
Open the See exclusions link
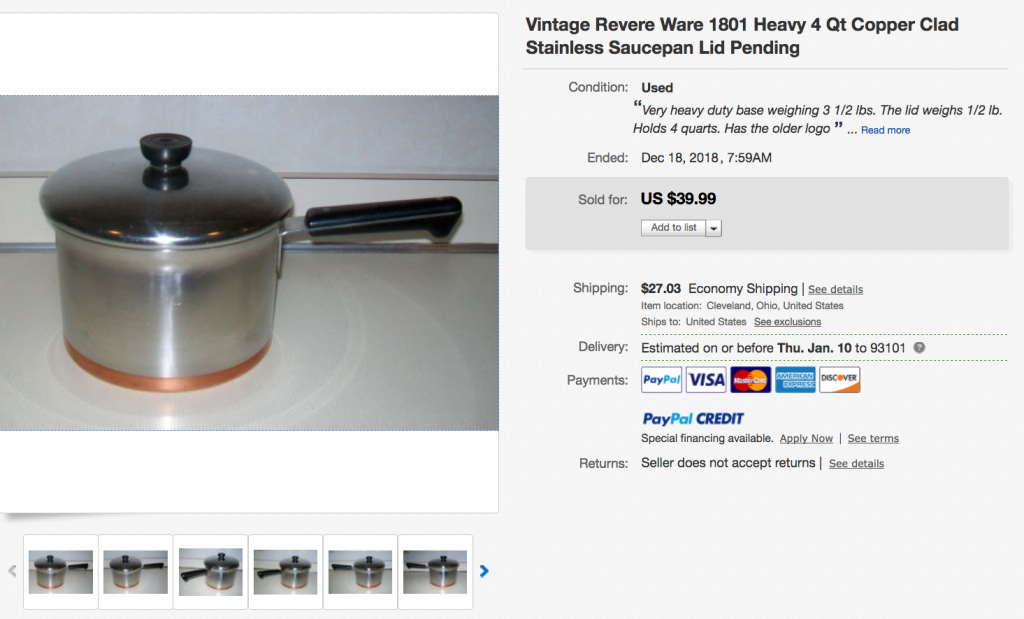click(787, 322)
